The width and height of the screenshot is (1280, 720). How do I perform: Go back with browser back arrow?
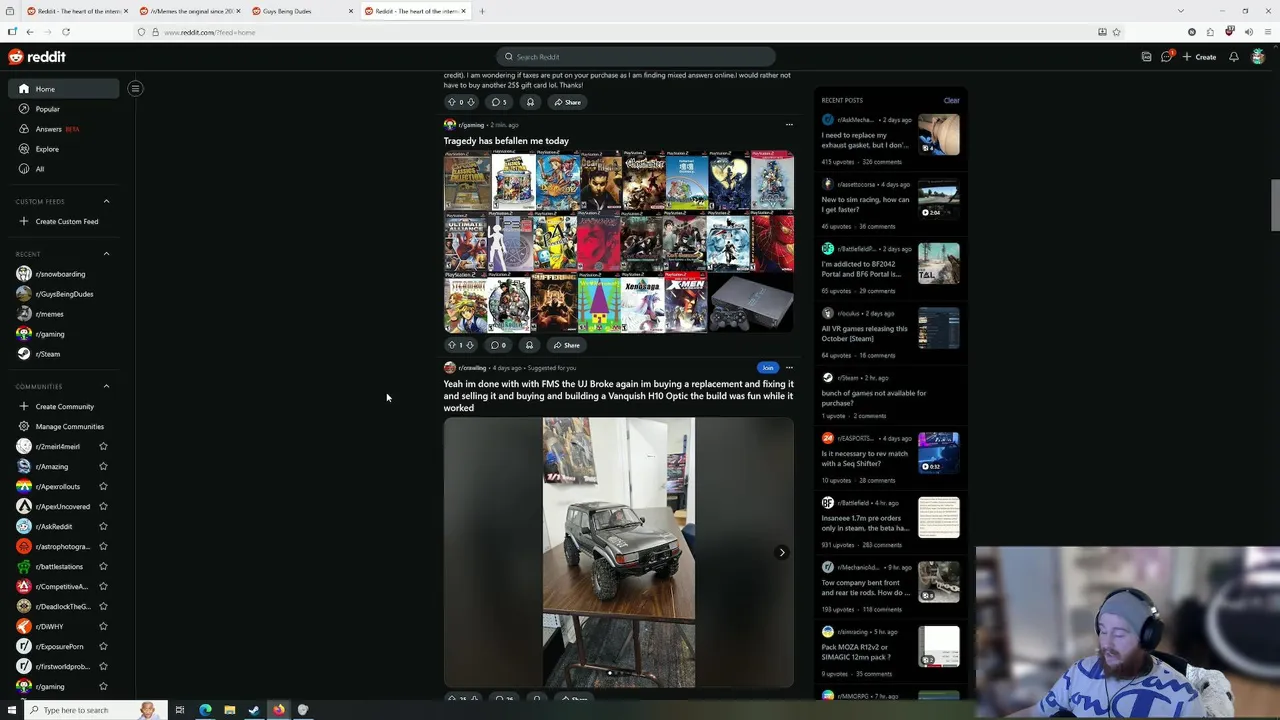[x=30, y=32]
